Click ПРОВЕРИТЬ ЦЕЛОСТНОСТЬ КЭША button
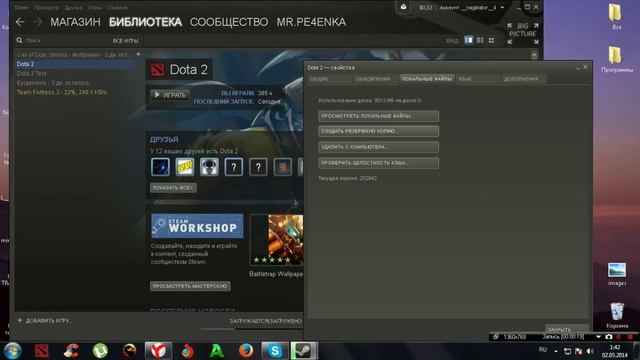The image size is (640, 360). click(x=378, y=162)
